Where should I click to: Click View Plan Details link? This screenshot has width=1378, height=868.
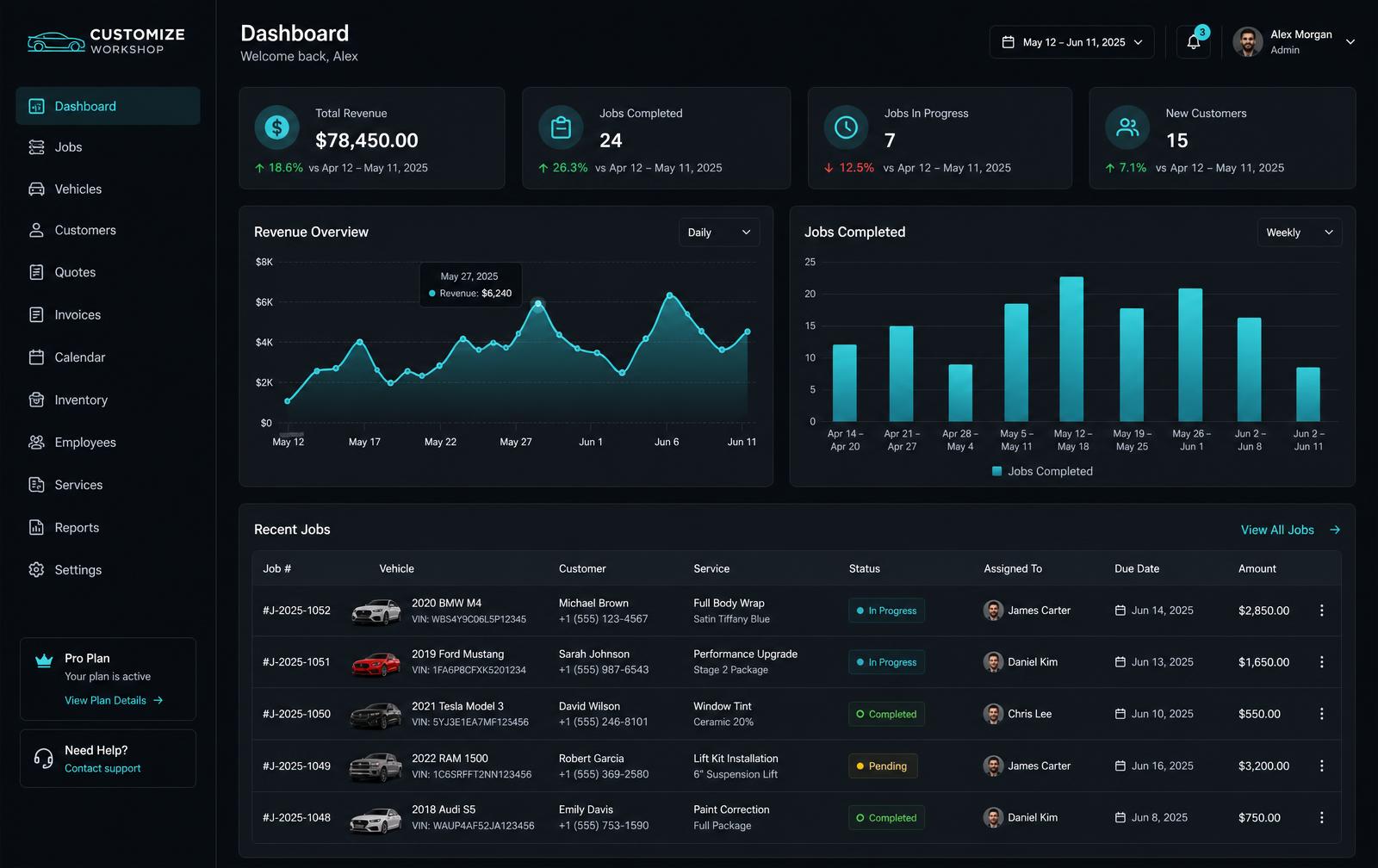click(114, 701)
